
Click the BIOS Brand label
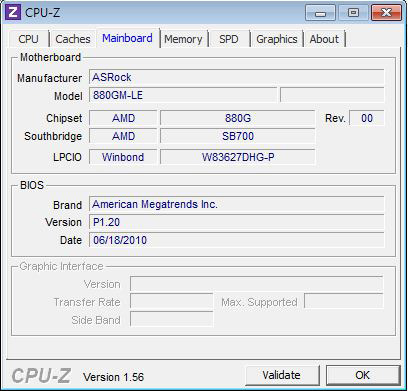point(67,205)
